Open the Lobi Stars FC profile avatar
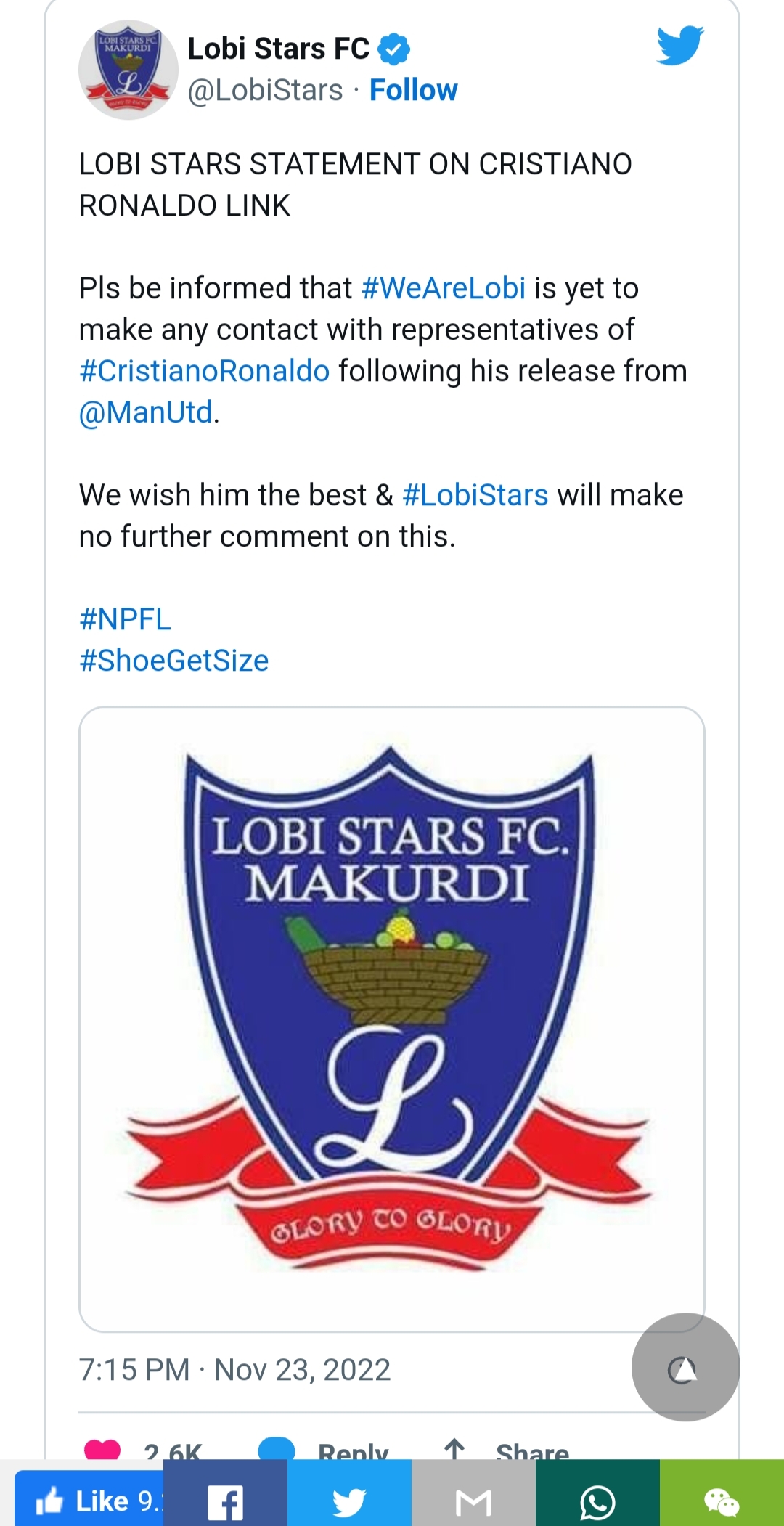 click(128, 70)
